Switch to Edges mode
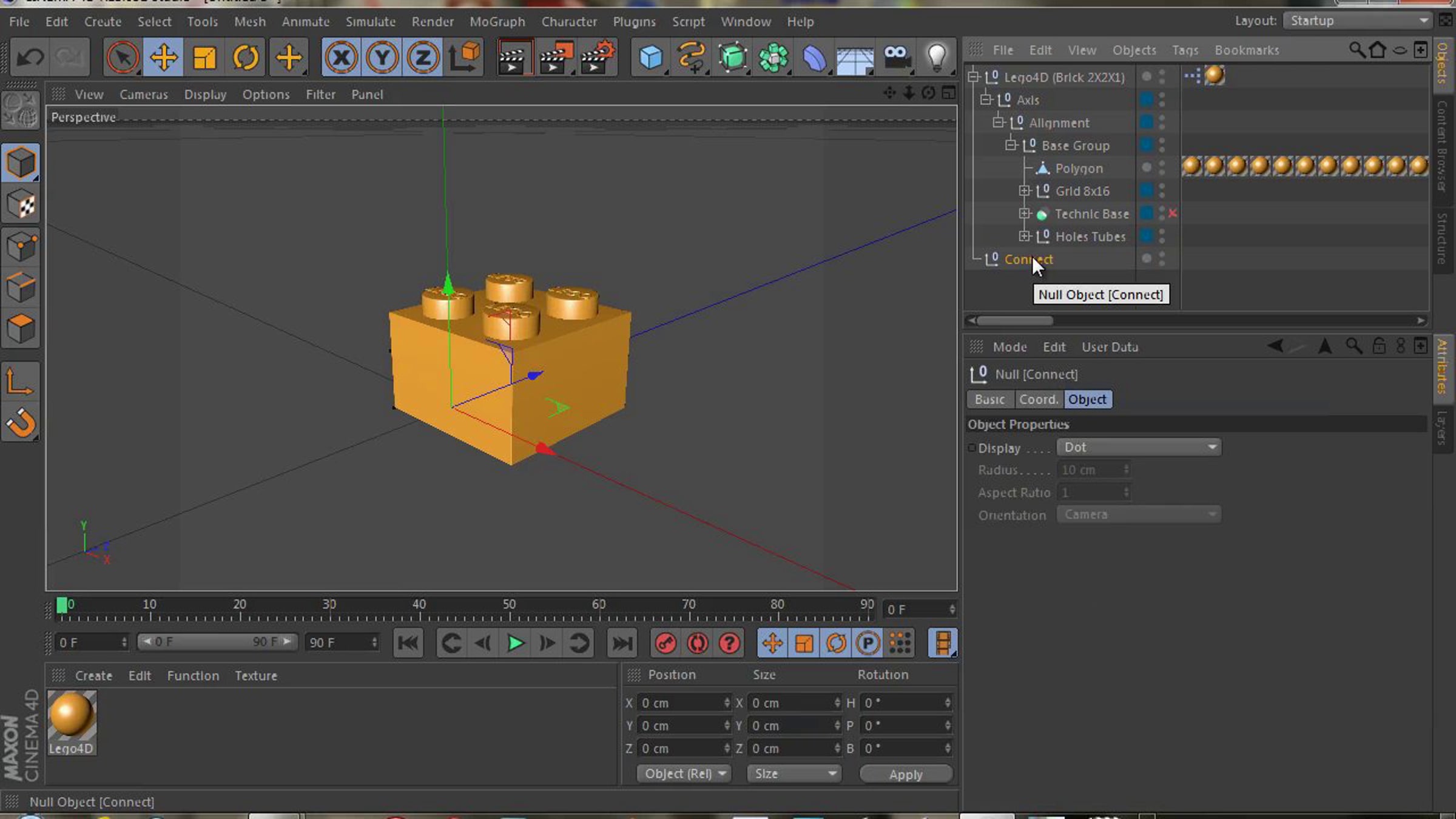This screenshot has width=1456, height=819. coord(21,288)
